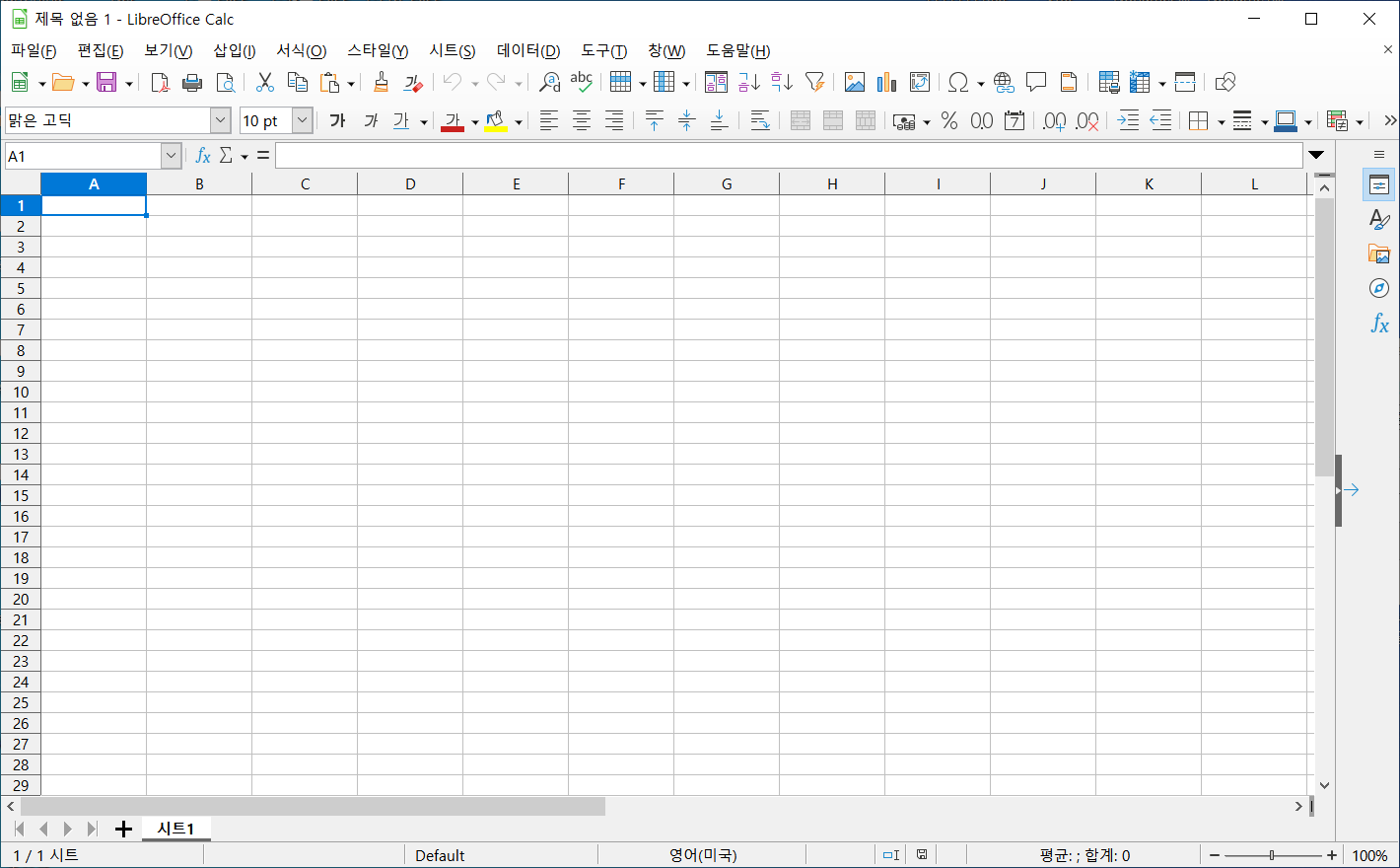
Task: Open font color palette dropdown arrow
Action: (x=474, y=121)
